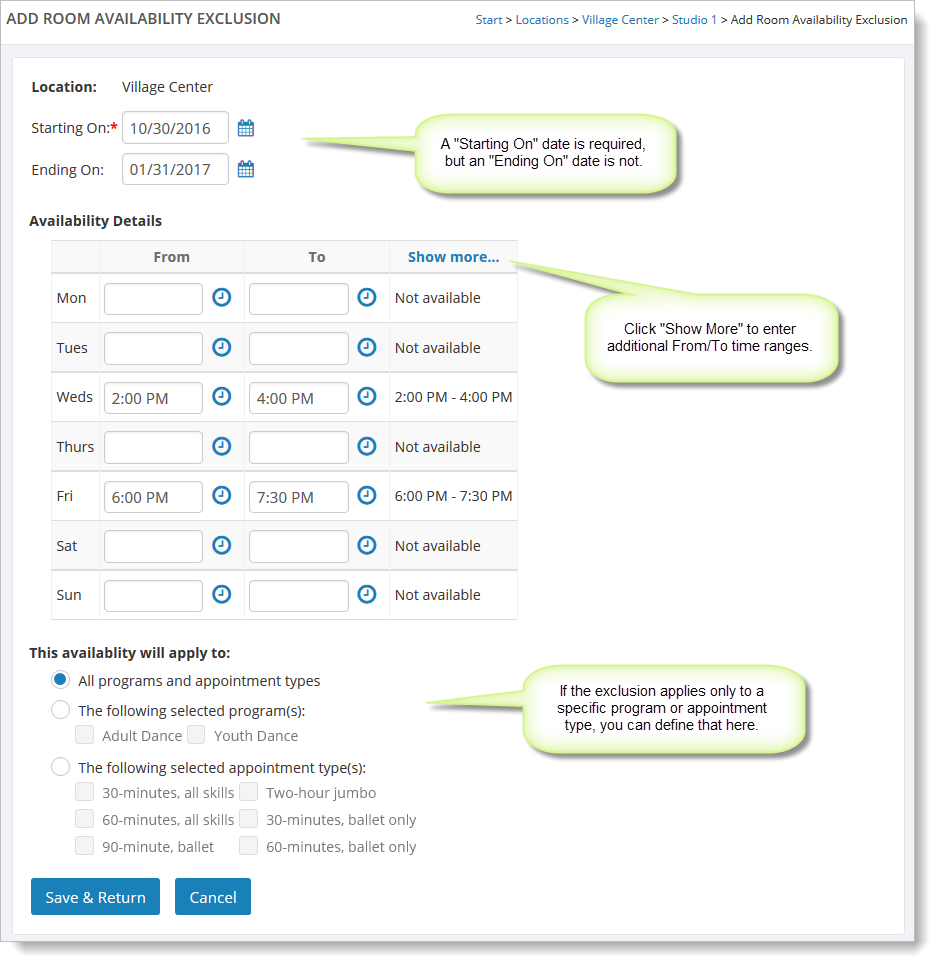Click the Tues From time field
The height and width of the screenshot is (967, 940).
coord(154,348)
